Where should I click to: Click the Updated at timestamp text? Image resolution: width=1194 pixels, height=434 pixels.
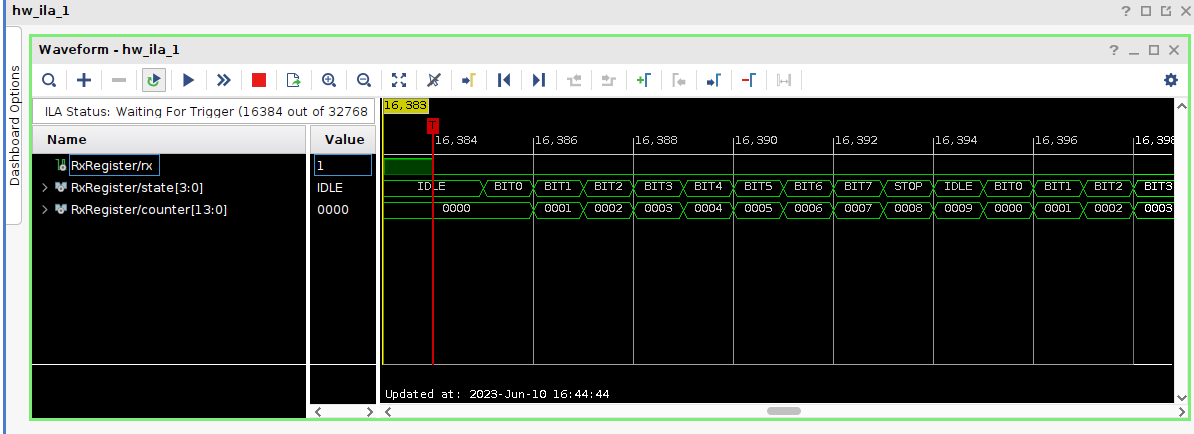pos(497,394)
